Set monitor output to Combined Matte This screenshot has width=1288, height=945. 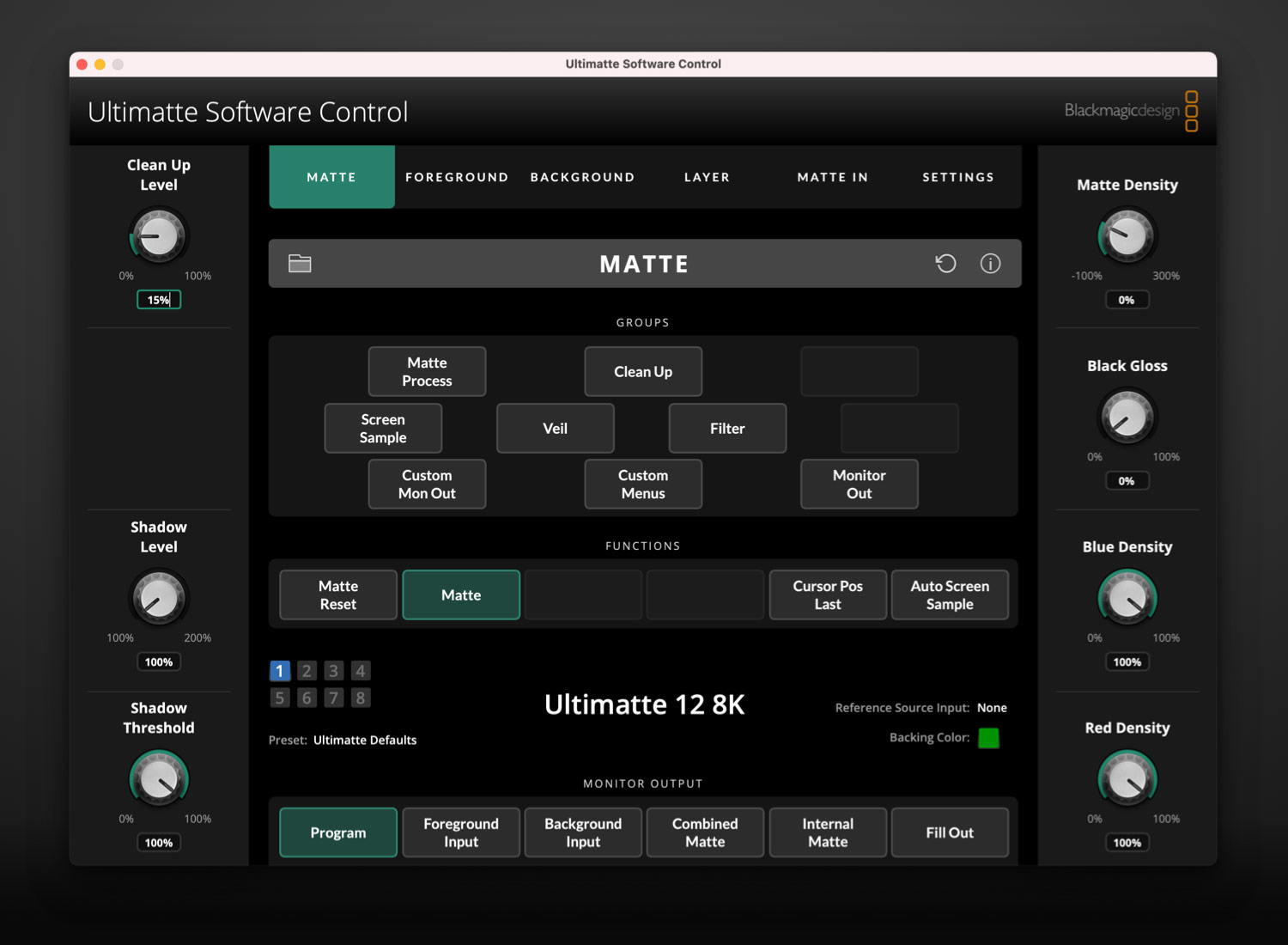tap(705, 832)
